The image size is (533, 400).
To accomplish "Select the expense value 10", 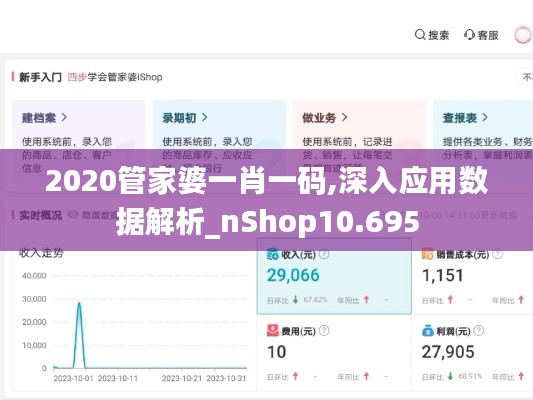I will 276,352.
